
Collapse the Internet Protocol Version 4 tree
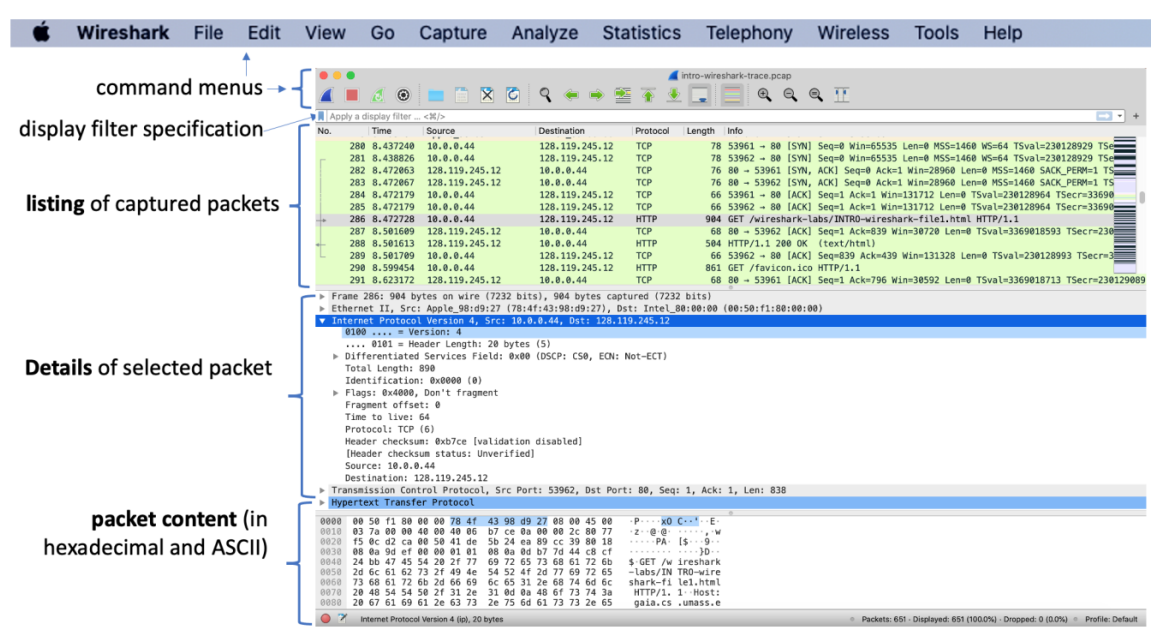[322, 321]
